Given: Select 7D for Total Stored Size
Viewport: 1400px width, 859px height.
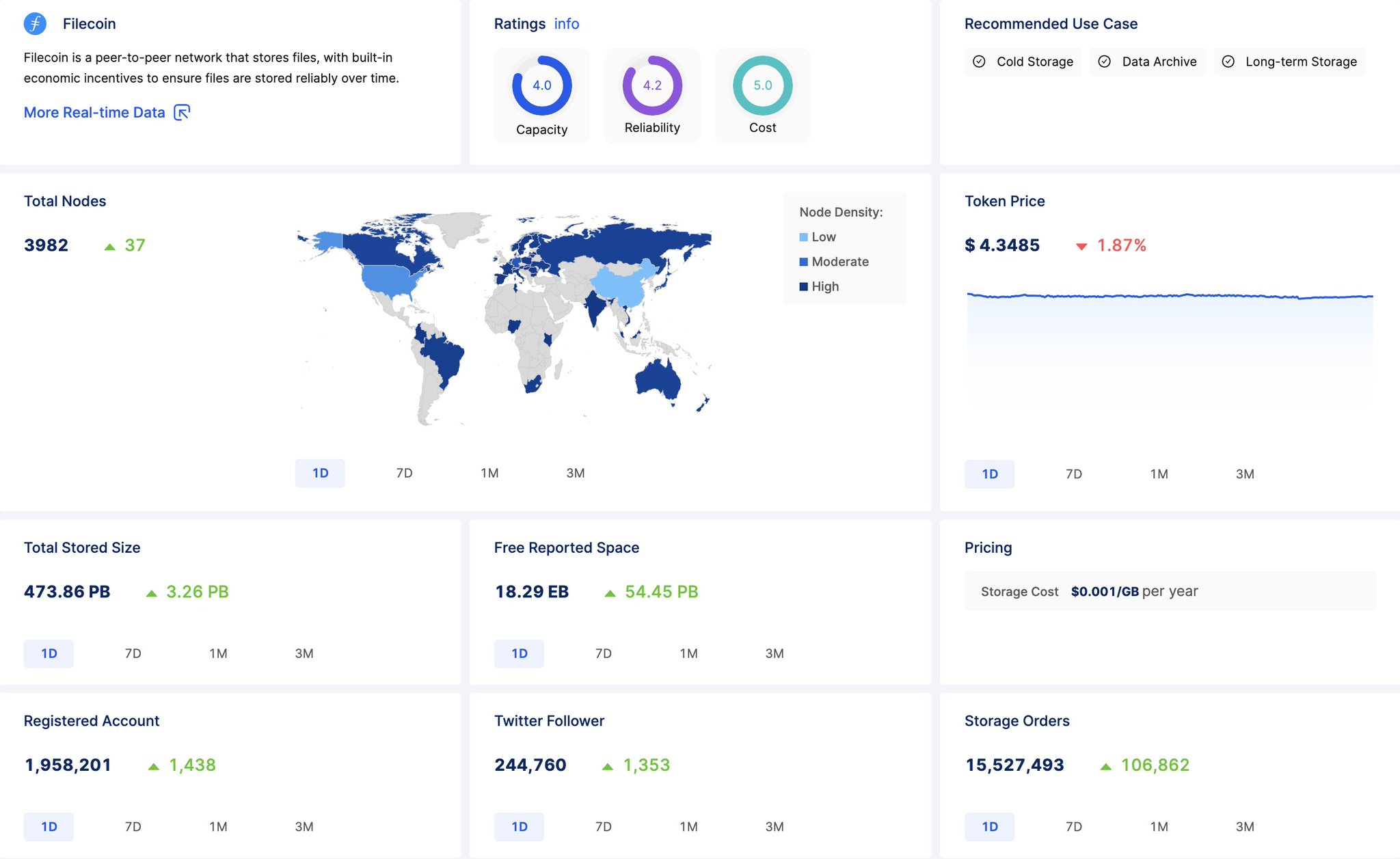Looking at the screenshot, I should point(133,653).
